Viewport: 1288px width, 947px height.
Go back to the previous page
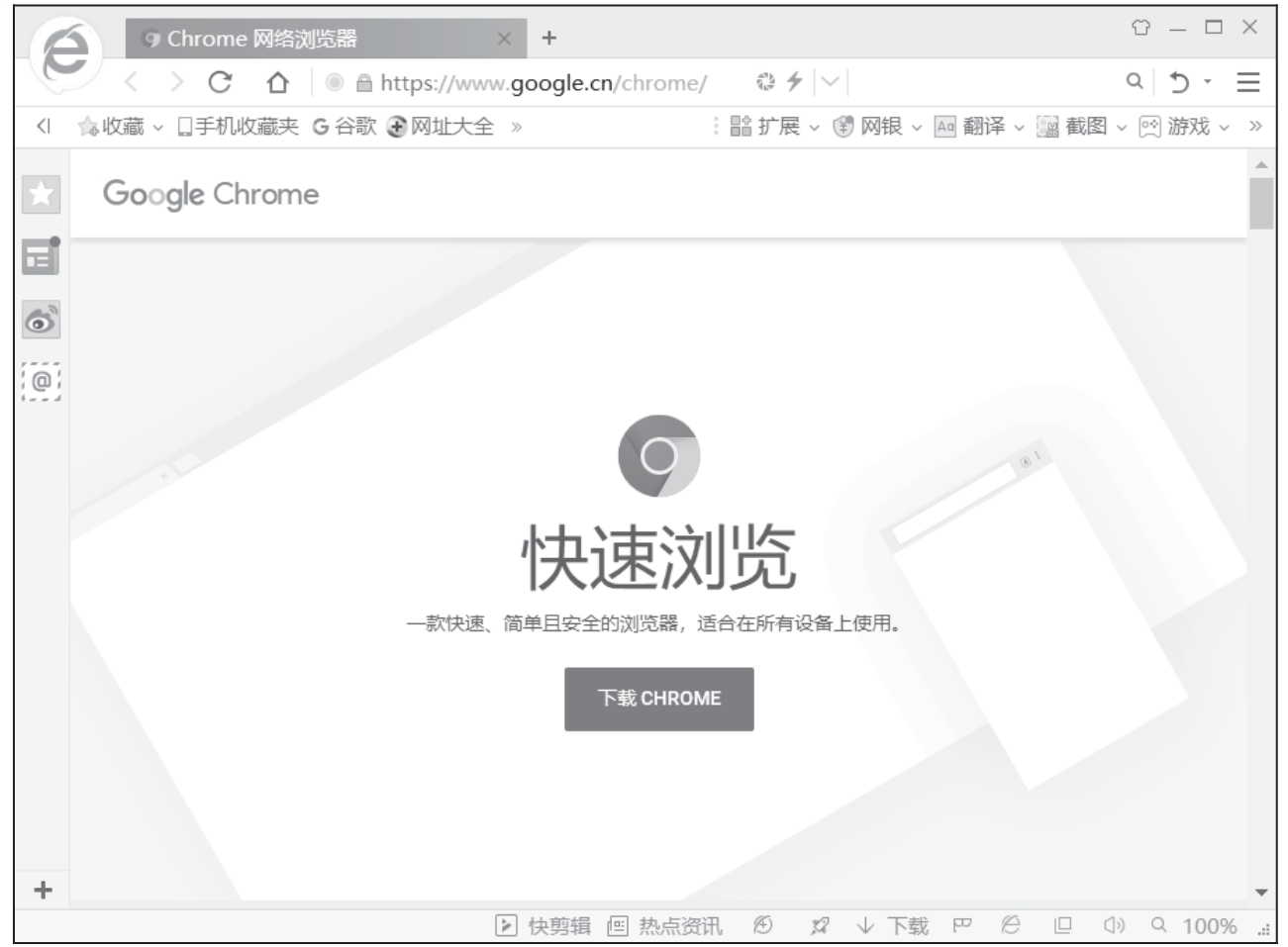pos(131,82)
